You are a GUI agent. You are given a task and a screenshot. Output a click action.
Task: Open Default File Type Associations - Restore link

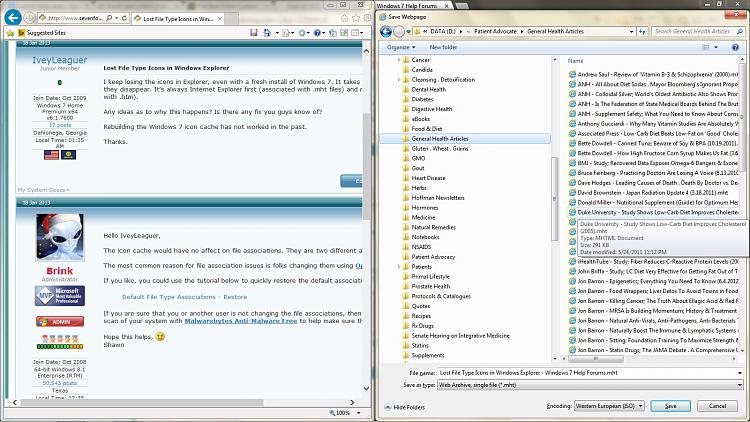pyautogui.click(x=185, y=297)
